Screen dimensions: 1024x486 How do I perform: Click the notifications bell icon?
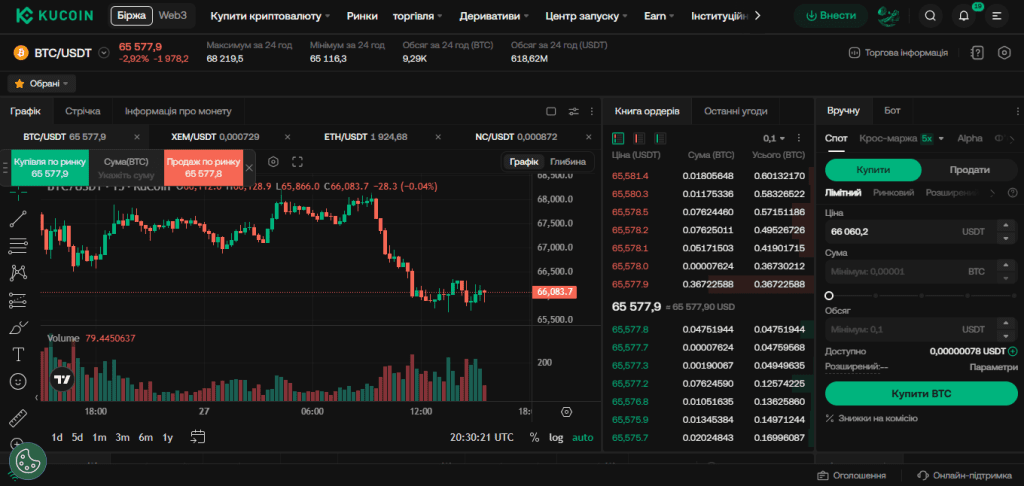coord(963,16)
